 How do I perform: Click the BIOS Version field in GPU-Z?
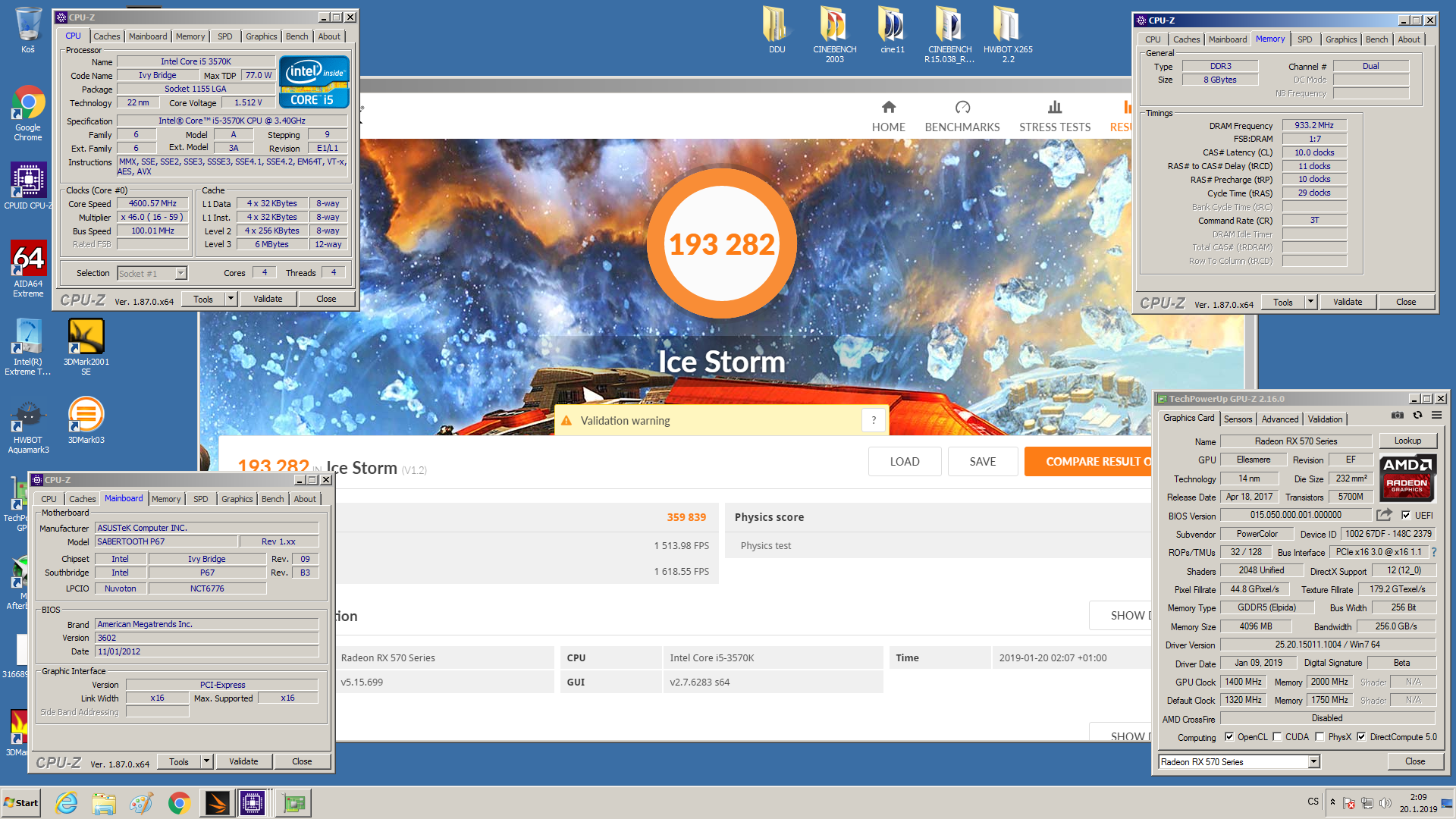point(1296,515)
